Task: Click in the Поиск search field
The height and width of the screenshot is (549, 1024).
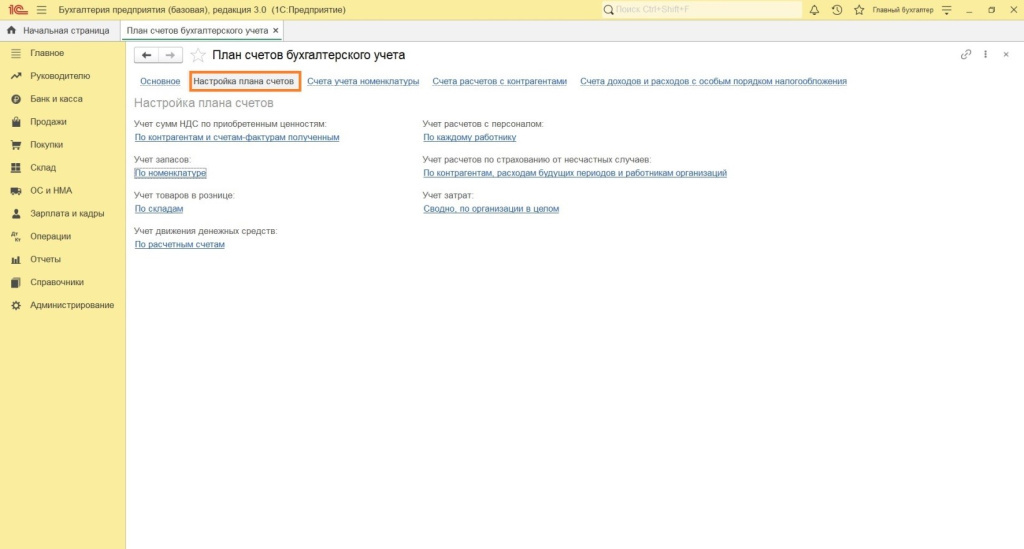Action: [x=700, y=10]
